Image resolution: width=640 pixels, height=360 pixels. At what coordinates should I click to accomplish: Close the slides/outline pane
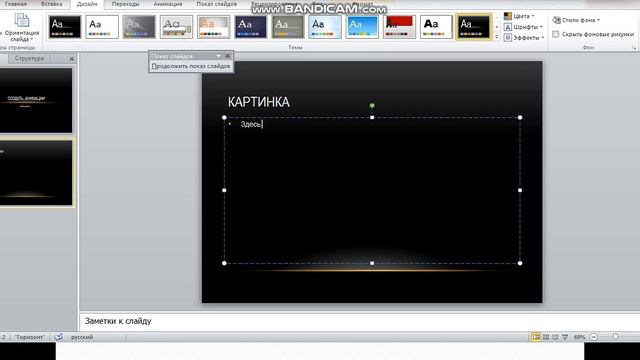(x=71, y=59)
